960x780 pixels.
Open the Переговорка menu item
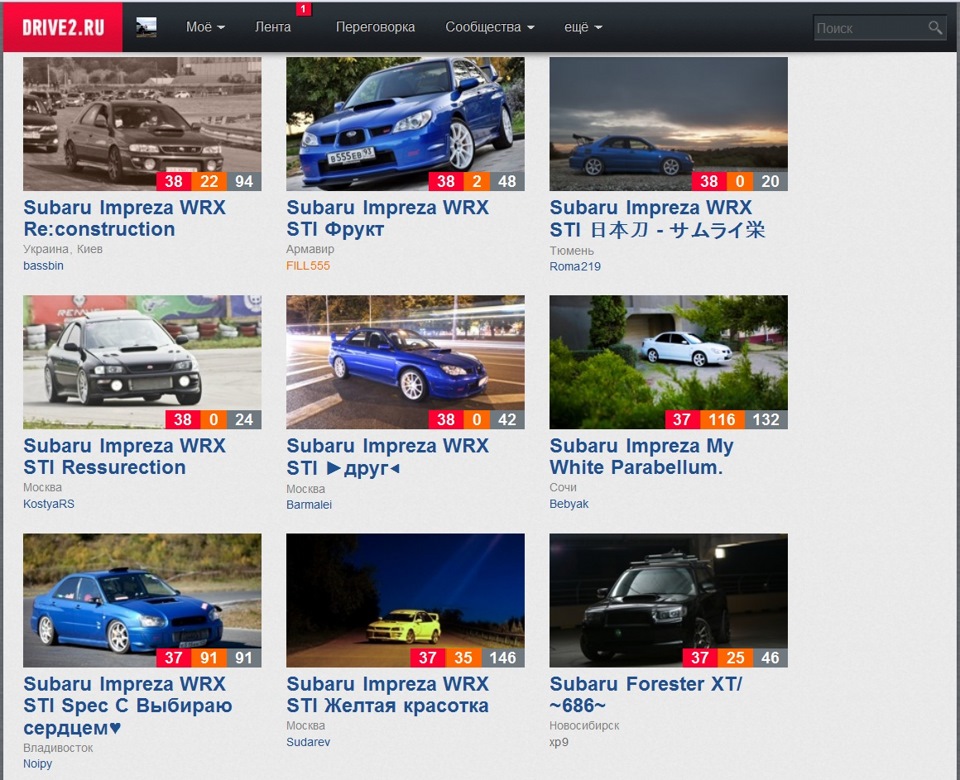point(375,28)
